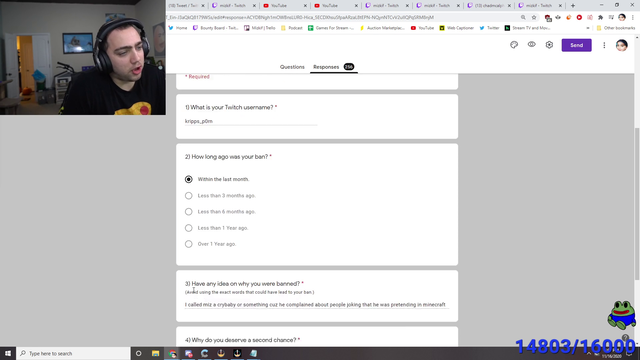The height and width of the screenshot is (360, 640).
Task: Open the Home bookmark
Action: [x=178, y=28]
